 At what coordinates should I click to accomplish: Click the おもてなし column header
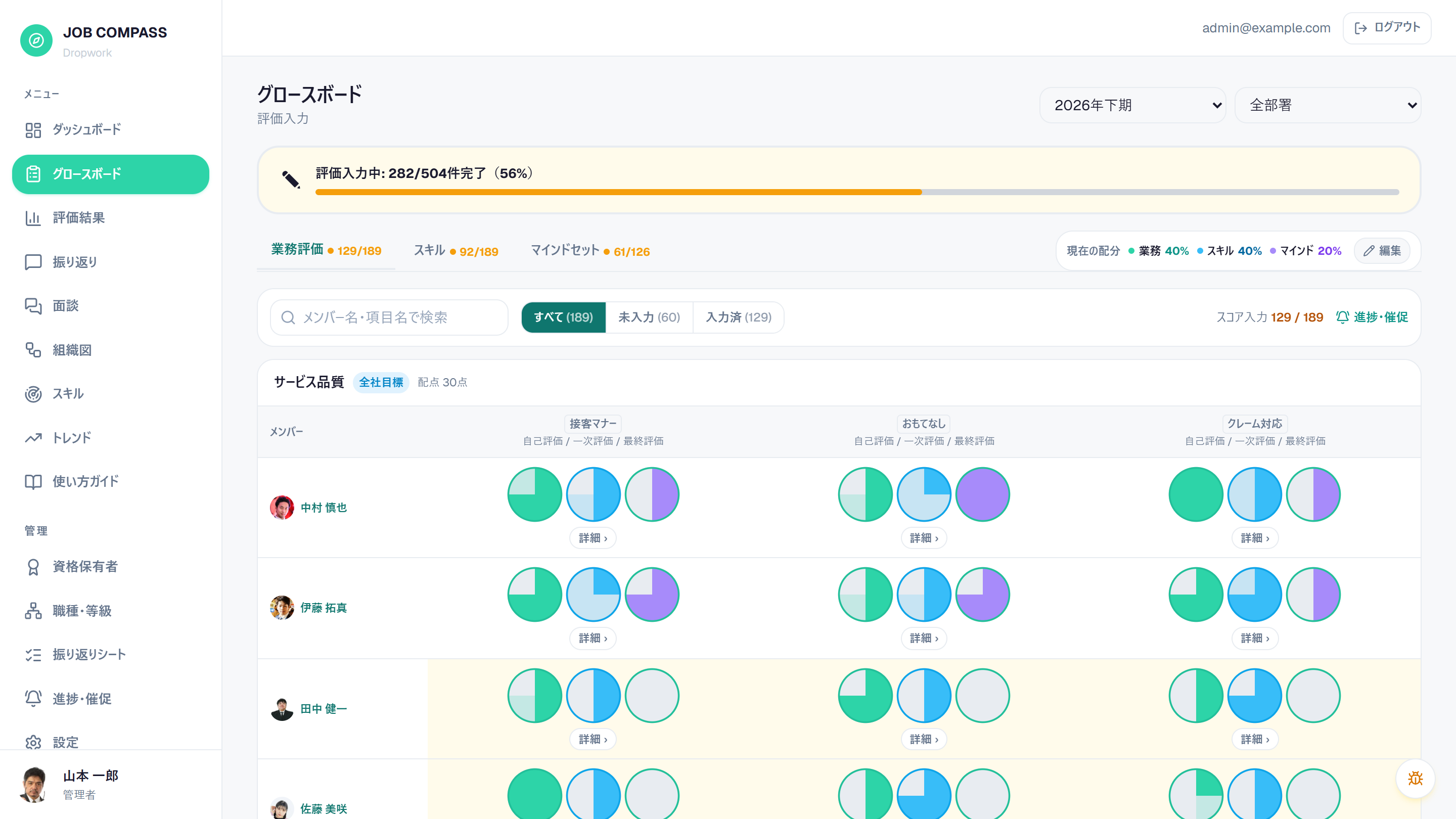click(924, 424)
